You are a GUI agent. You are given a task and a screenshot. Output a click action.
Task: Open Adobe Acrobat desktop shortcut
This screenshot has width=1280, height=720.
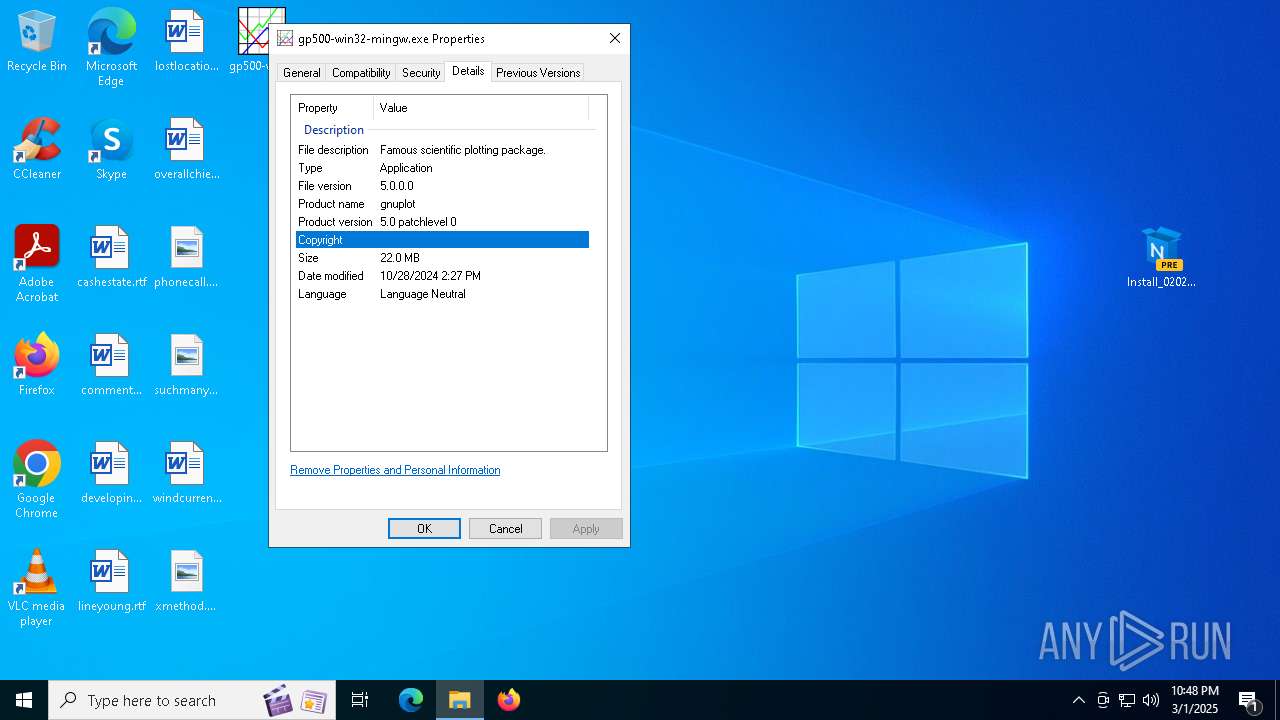[37, 263]
